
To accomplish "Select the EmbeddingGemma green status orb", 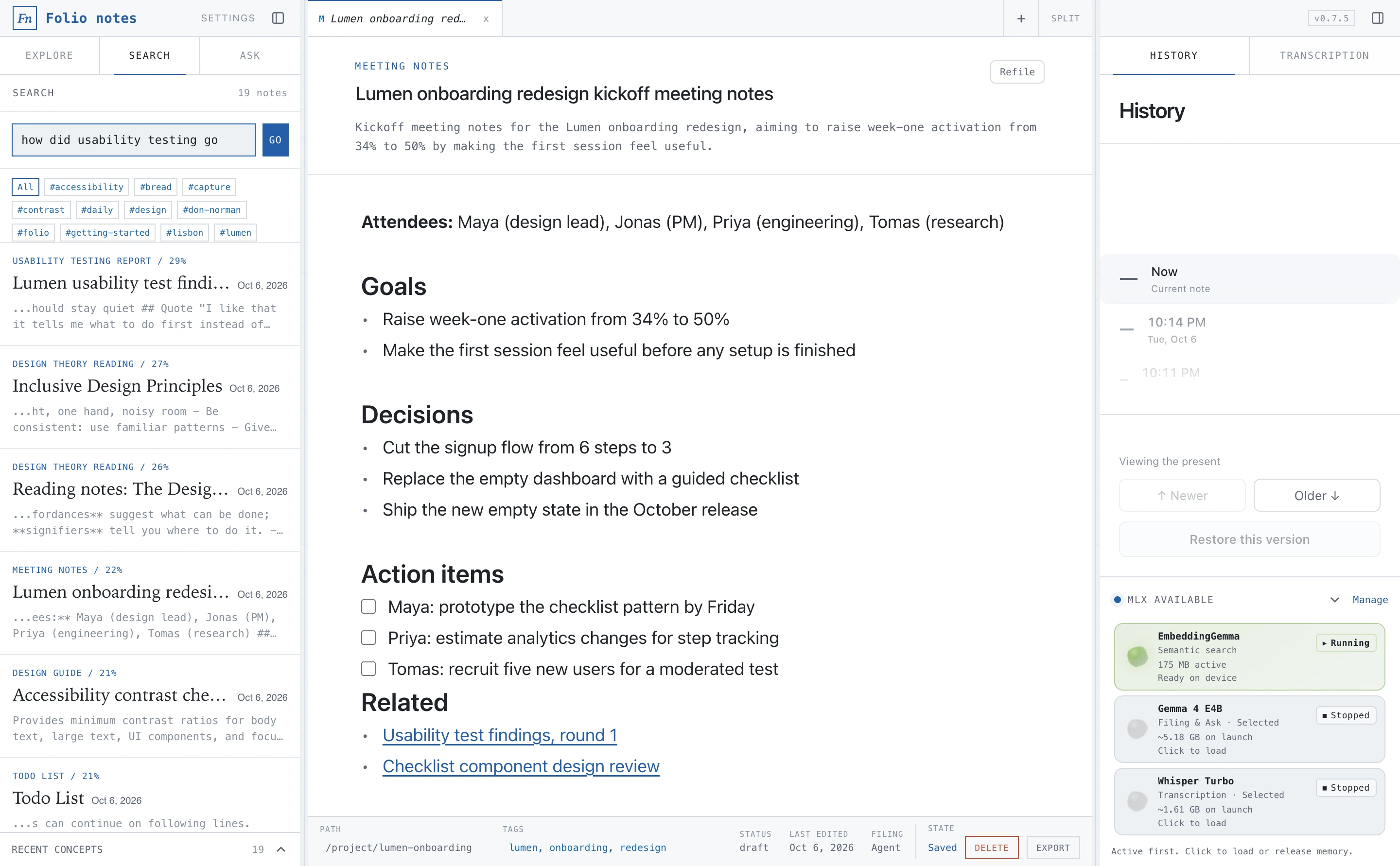I will [x=1137, y=657].
